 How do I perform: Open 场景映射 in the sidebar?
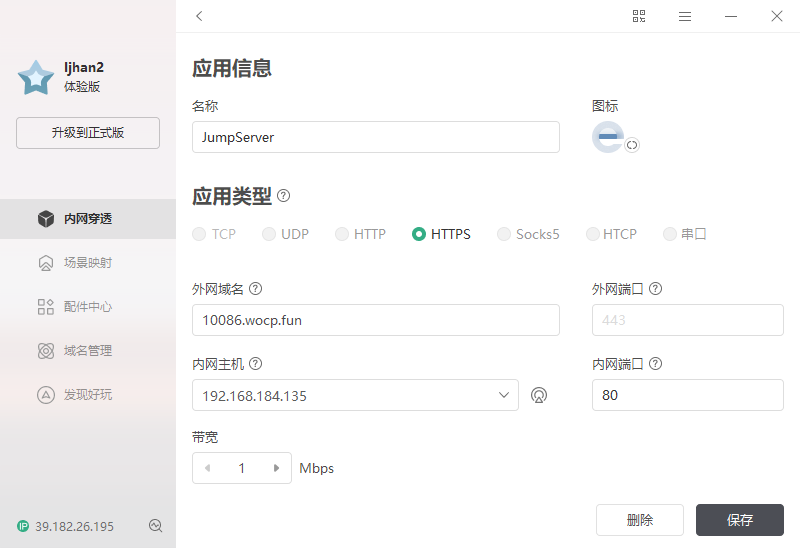coord(88,263)
